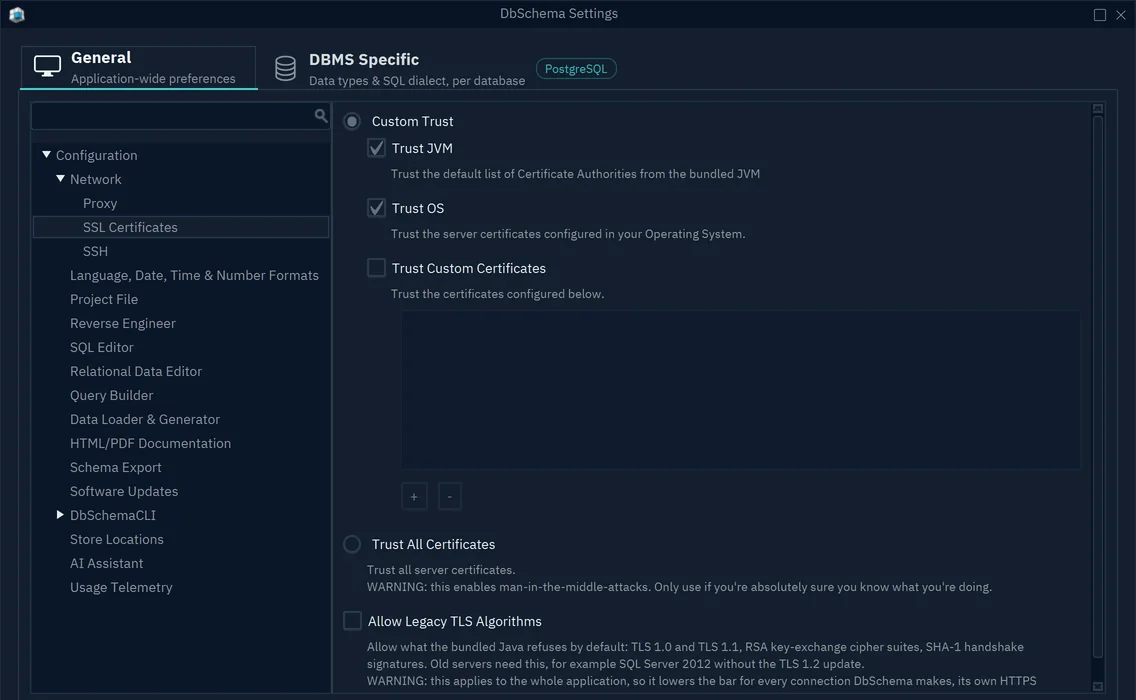Open the PostgreSQL database selector
The width and height of the screenshot is (1136, 700).
pos(576,69)
